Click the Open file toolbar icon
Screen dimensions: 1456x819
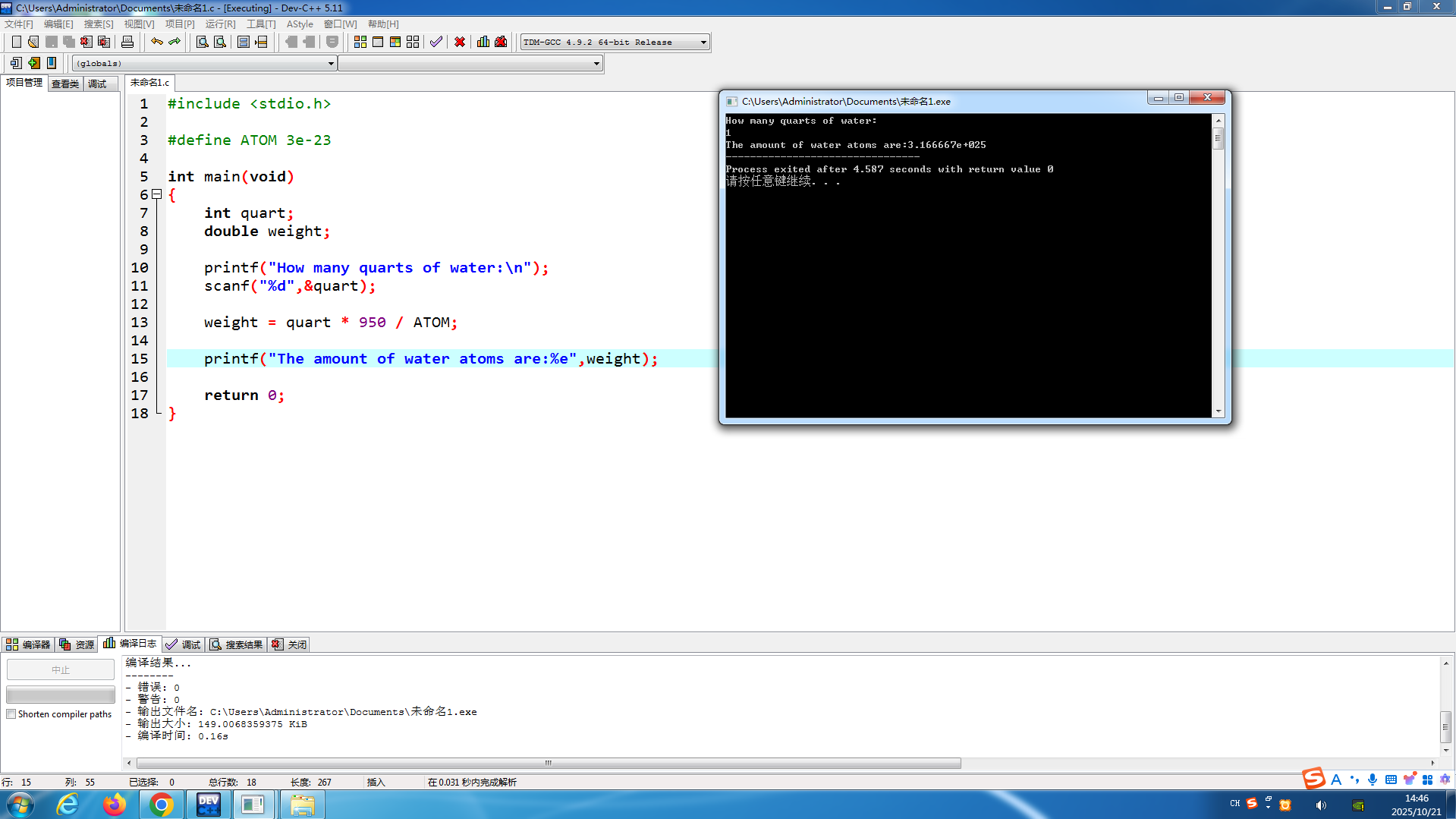(33, 42)
